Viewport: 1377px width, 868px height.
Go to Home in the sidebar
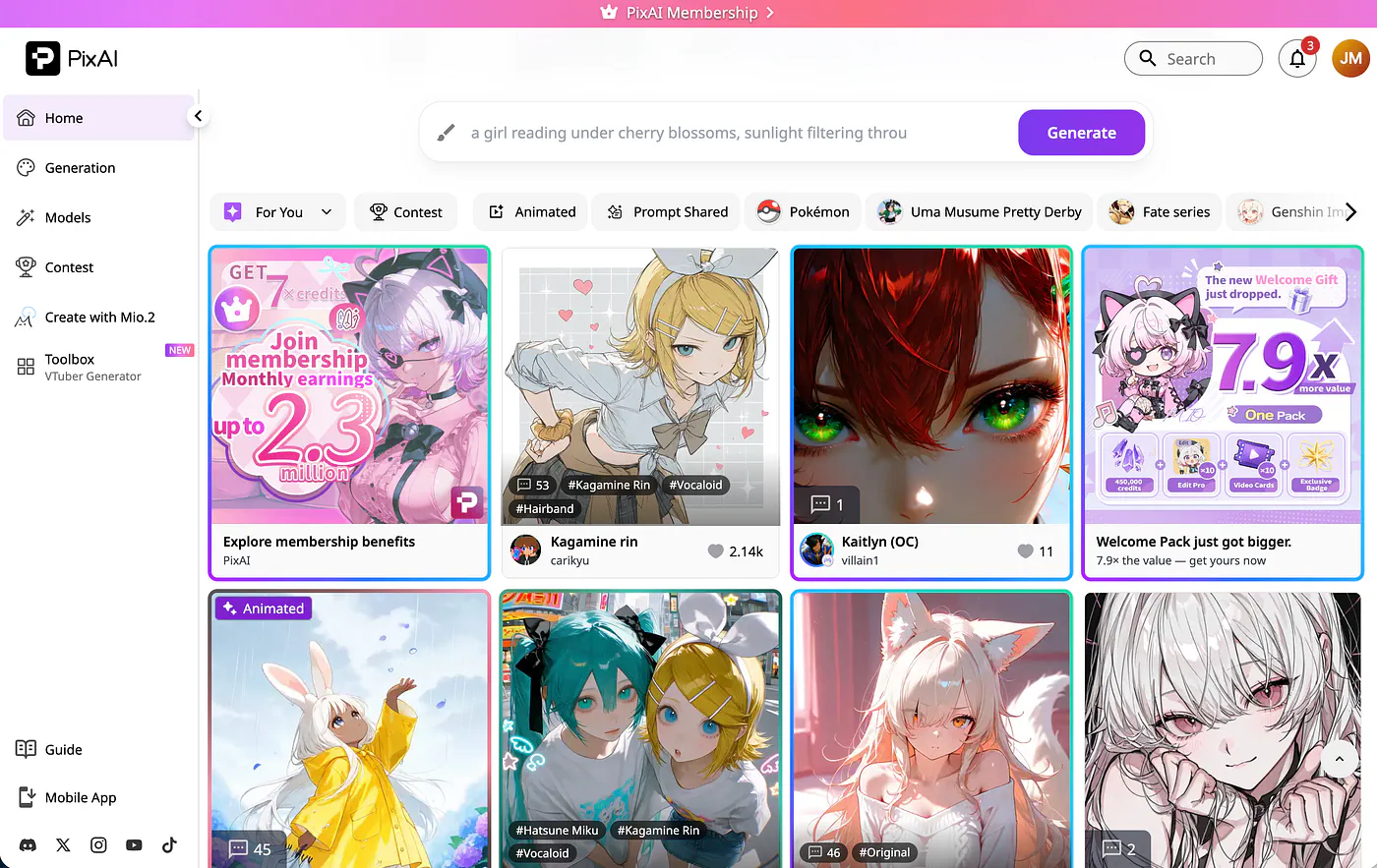tap(98, 118)
